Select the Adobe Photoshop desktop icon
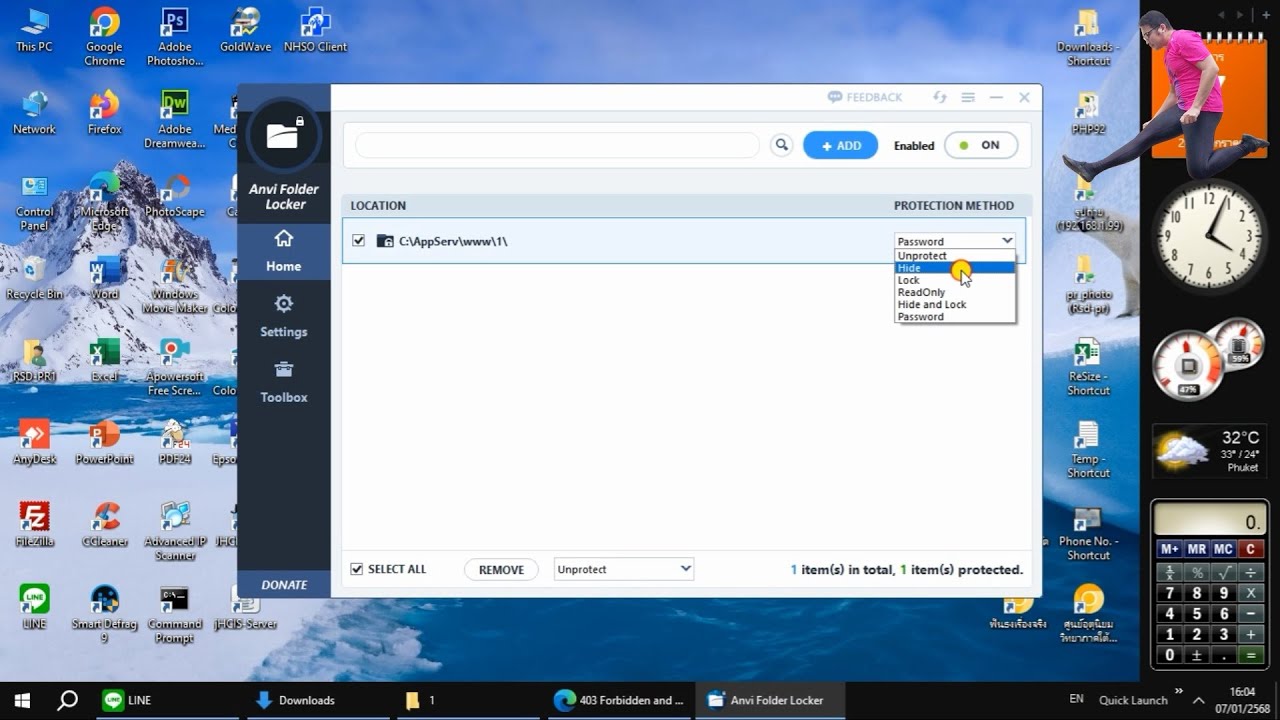Image resolution: width=1280 pixels, height=720 pixels. [175, 37]
